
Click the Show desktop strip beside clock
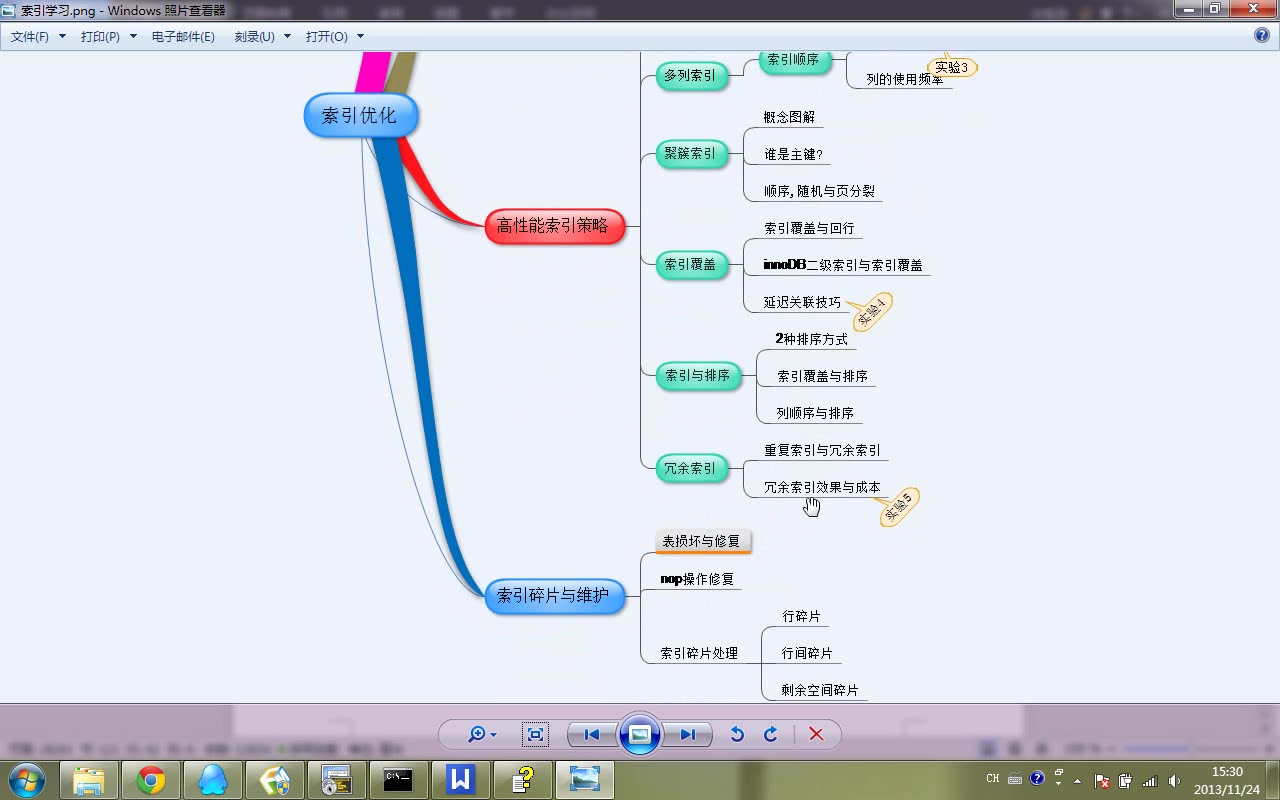click(1273, 780)
